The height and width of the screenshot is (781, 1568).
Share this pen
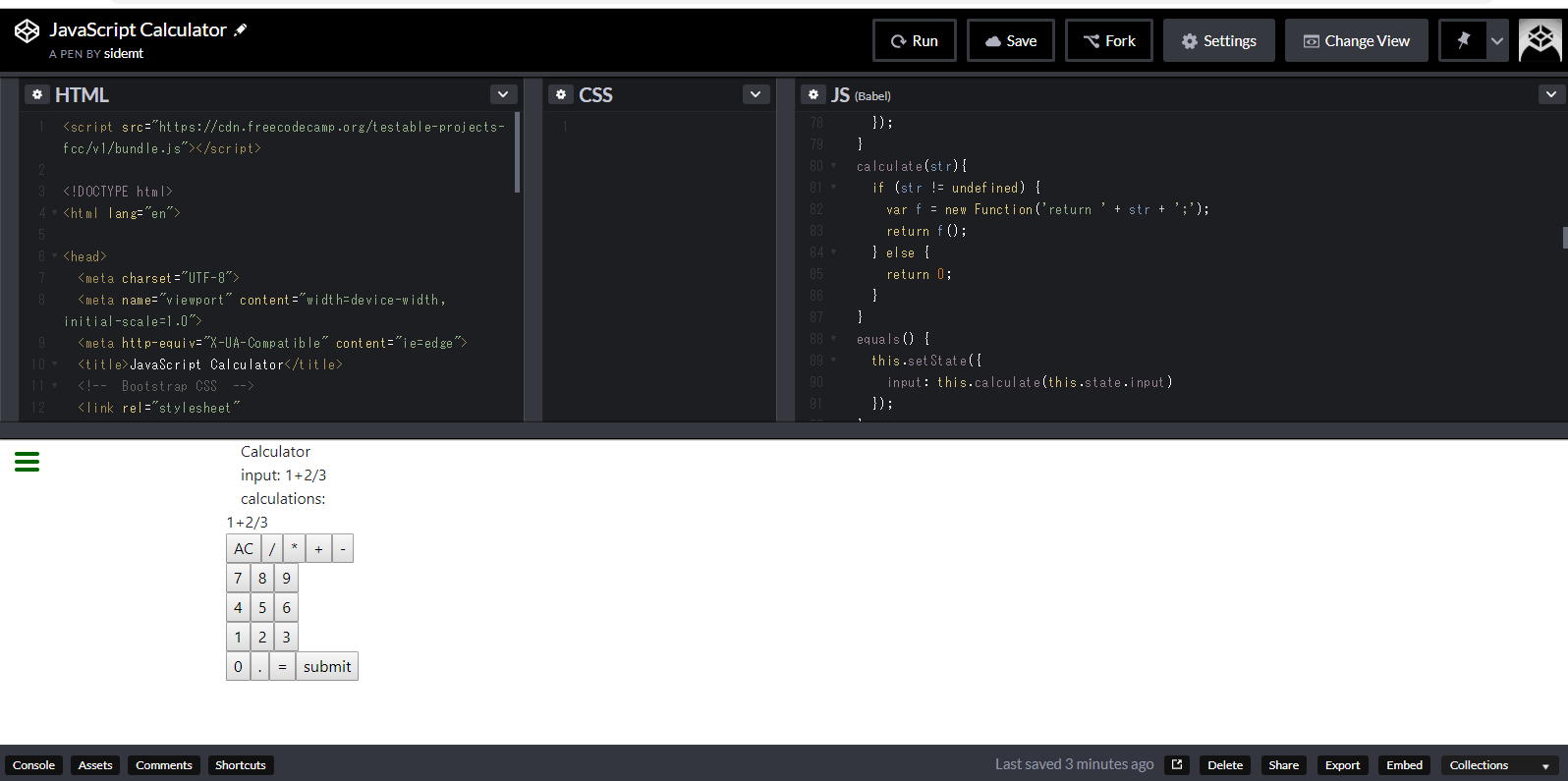coord(1283,765)
